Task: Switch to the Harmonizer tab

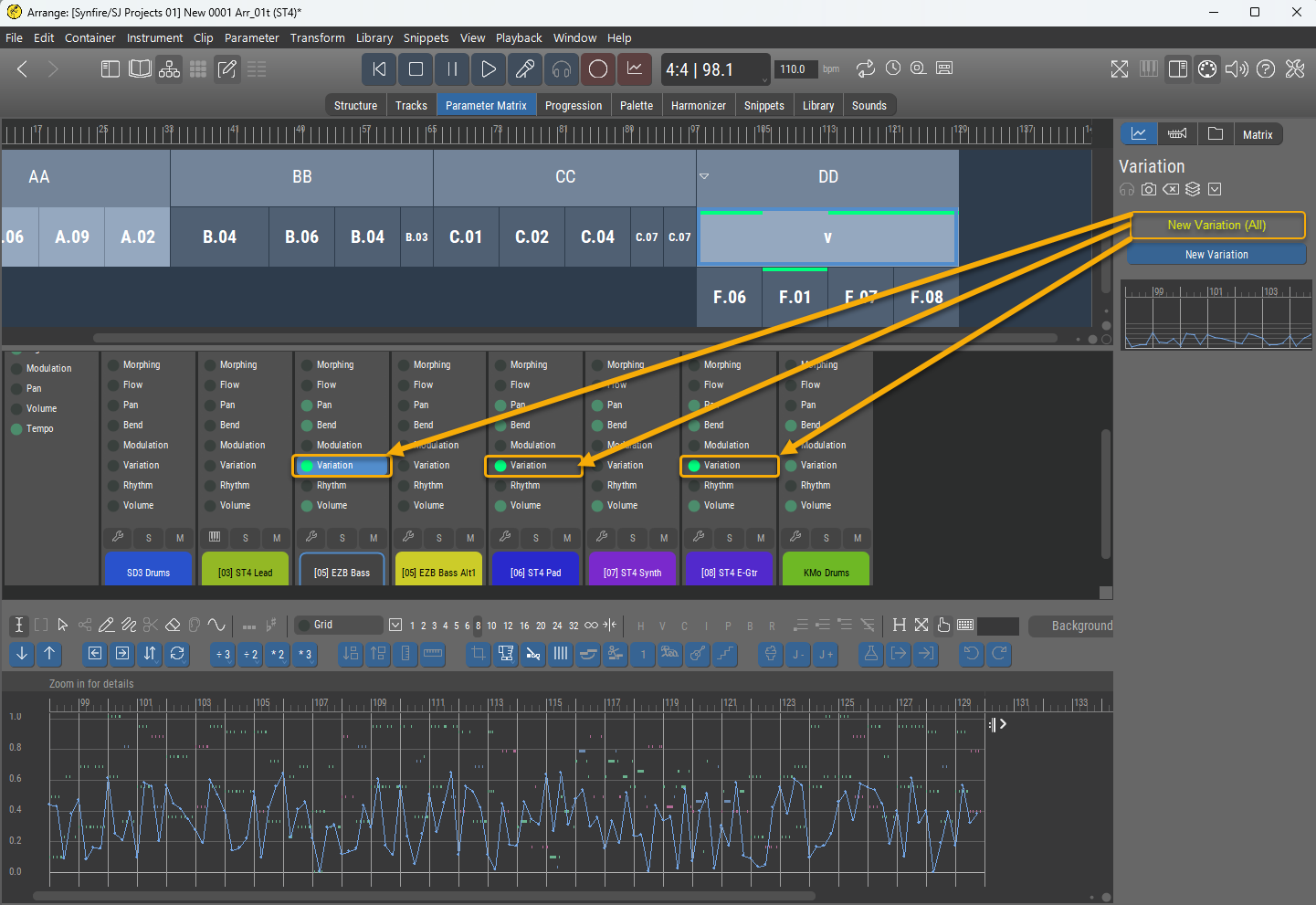Action: tap(698, 105)
